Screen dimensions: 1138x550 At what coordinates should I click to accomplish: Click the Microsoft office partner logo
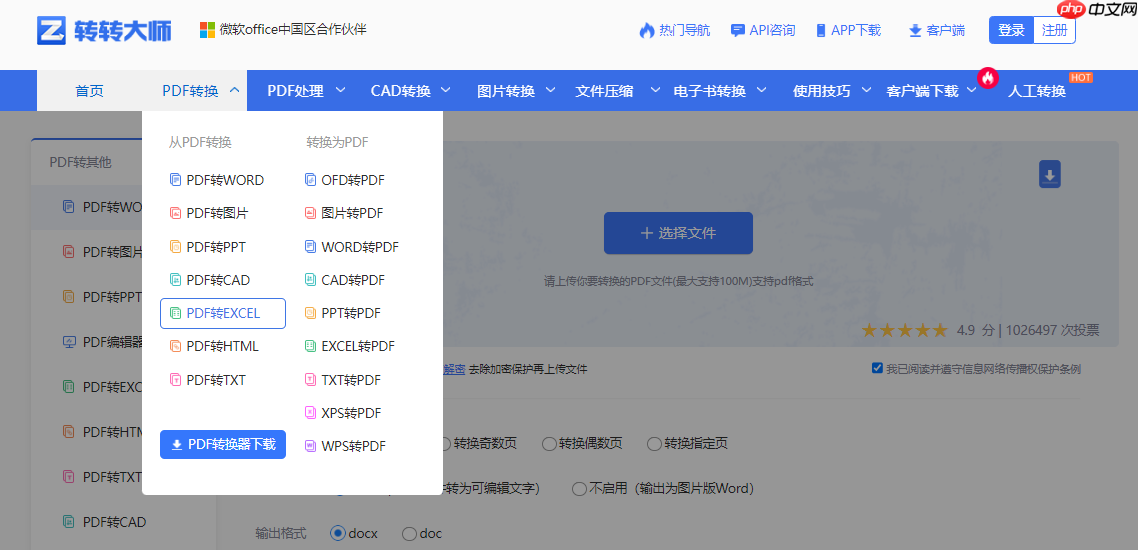[x=208, y=30]
